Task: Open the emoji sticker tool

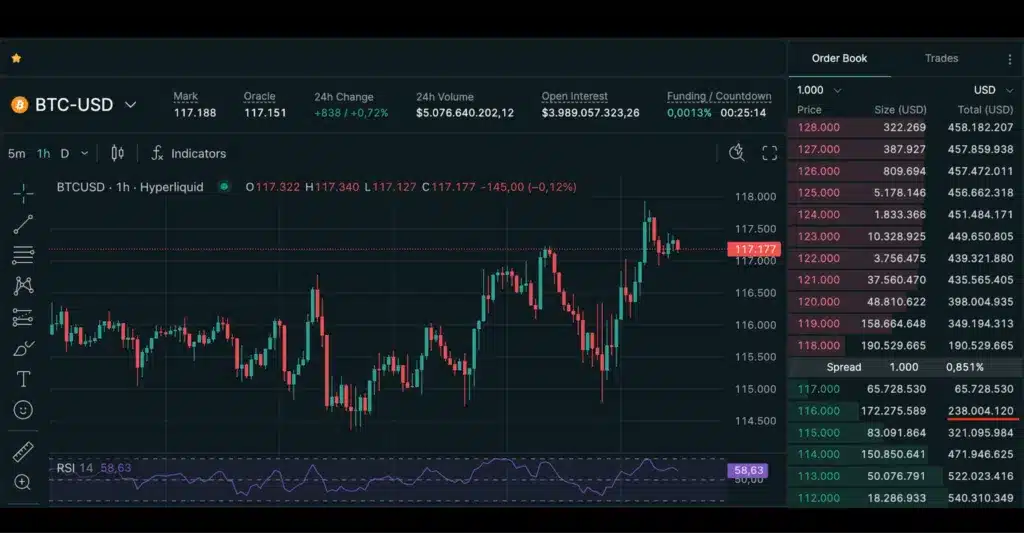Action: (23, 410)
